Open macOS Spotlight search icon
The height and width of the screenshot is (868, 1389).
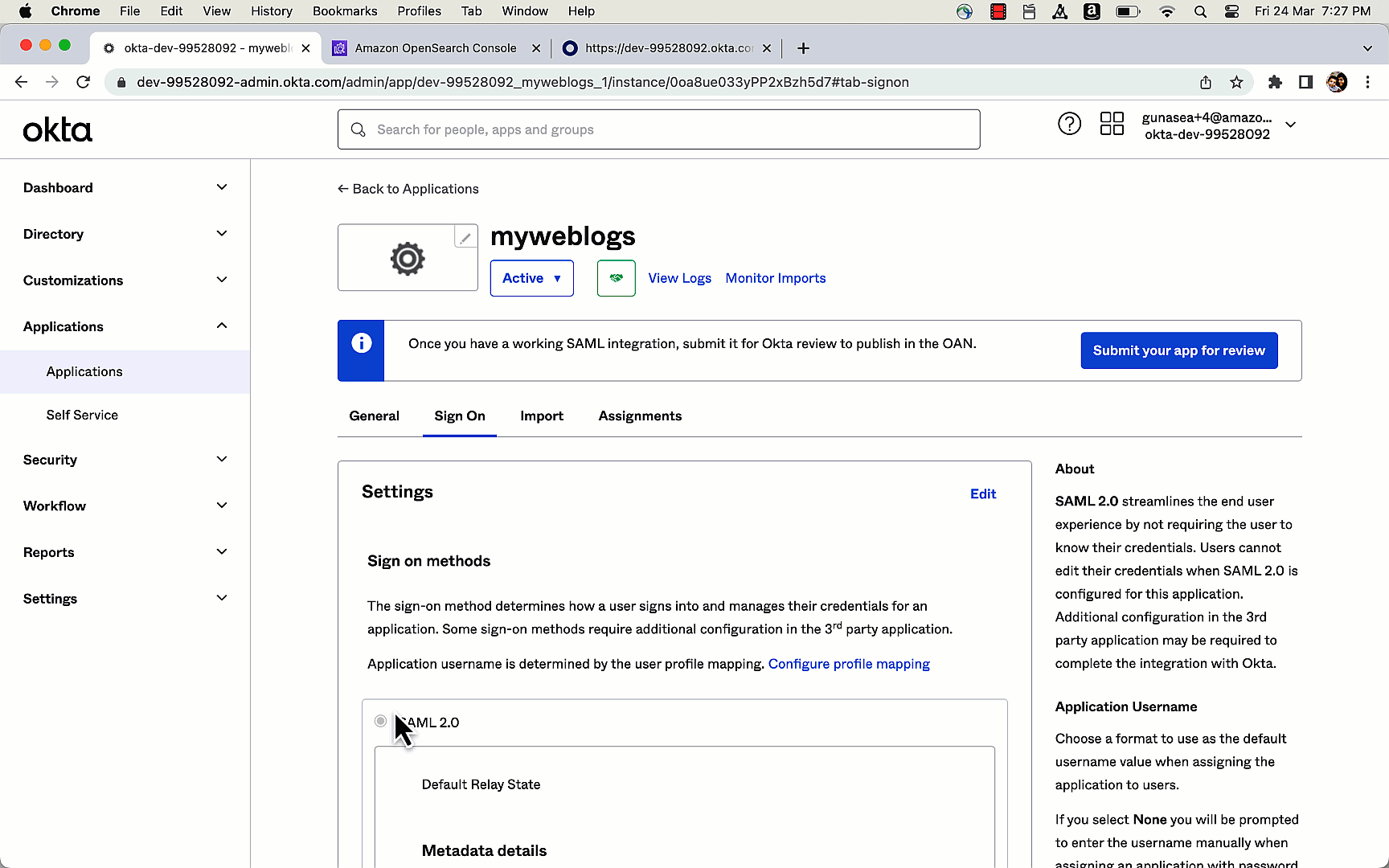(x=1200, y=11)
